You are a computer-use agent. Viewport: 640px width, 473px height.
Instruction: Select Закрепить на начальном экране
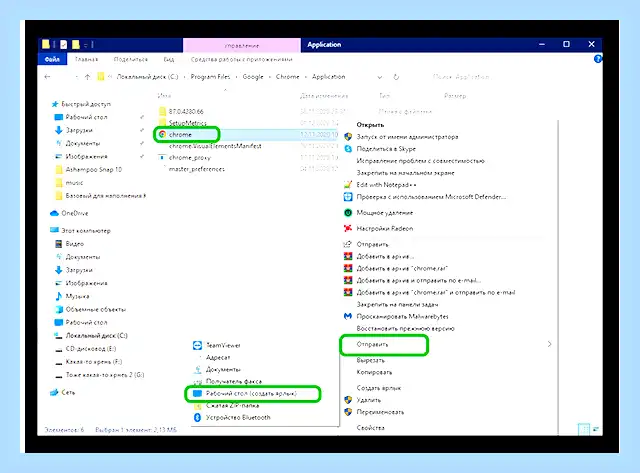pos(405,173)
